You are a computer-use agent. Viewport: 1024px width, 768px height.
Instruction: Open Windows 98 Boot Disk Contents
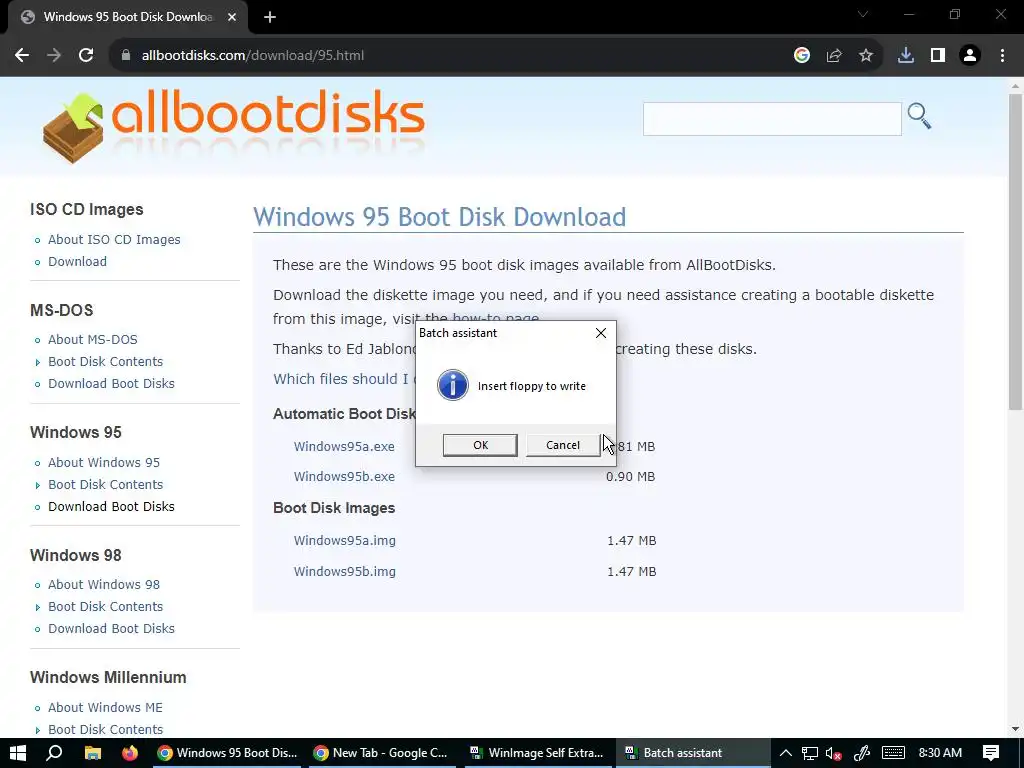click(105, 607)
